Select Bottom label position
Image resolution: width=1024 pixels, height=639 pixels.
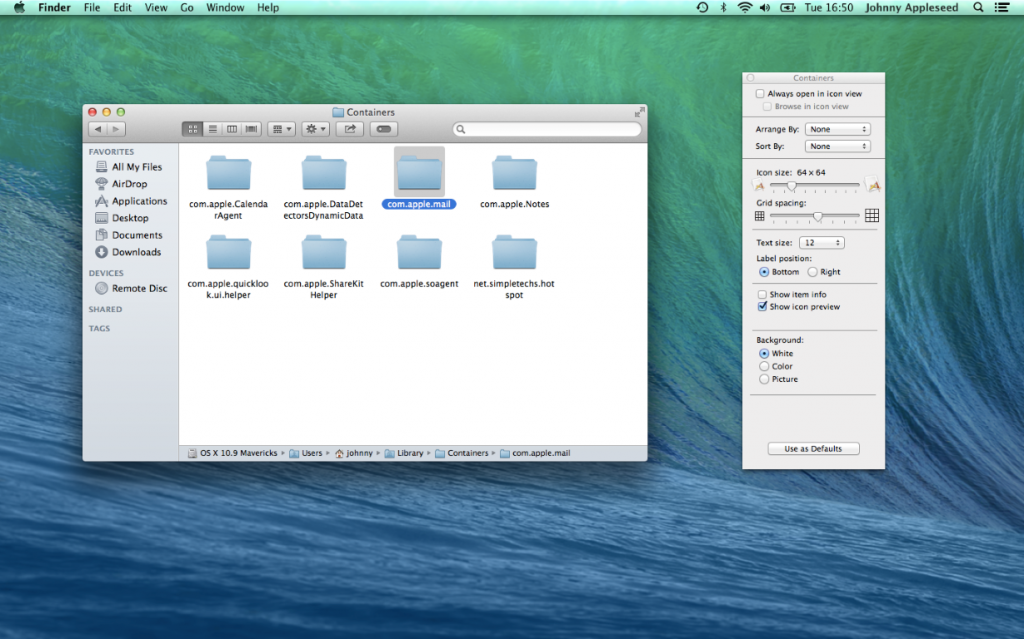pos(764,272)
